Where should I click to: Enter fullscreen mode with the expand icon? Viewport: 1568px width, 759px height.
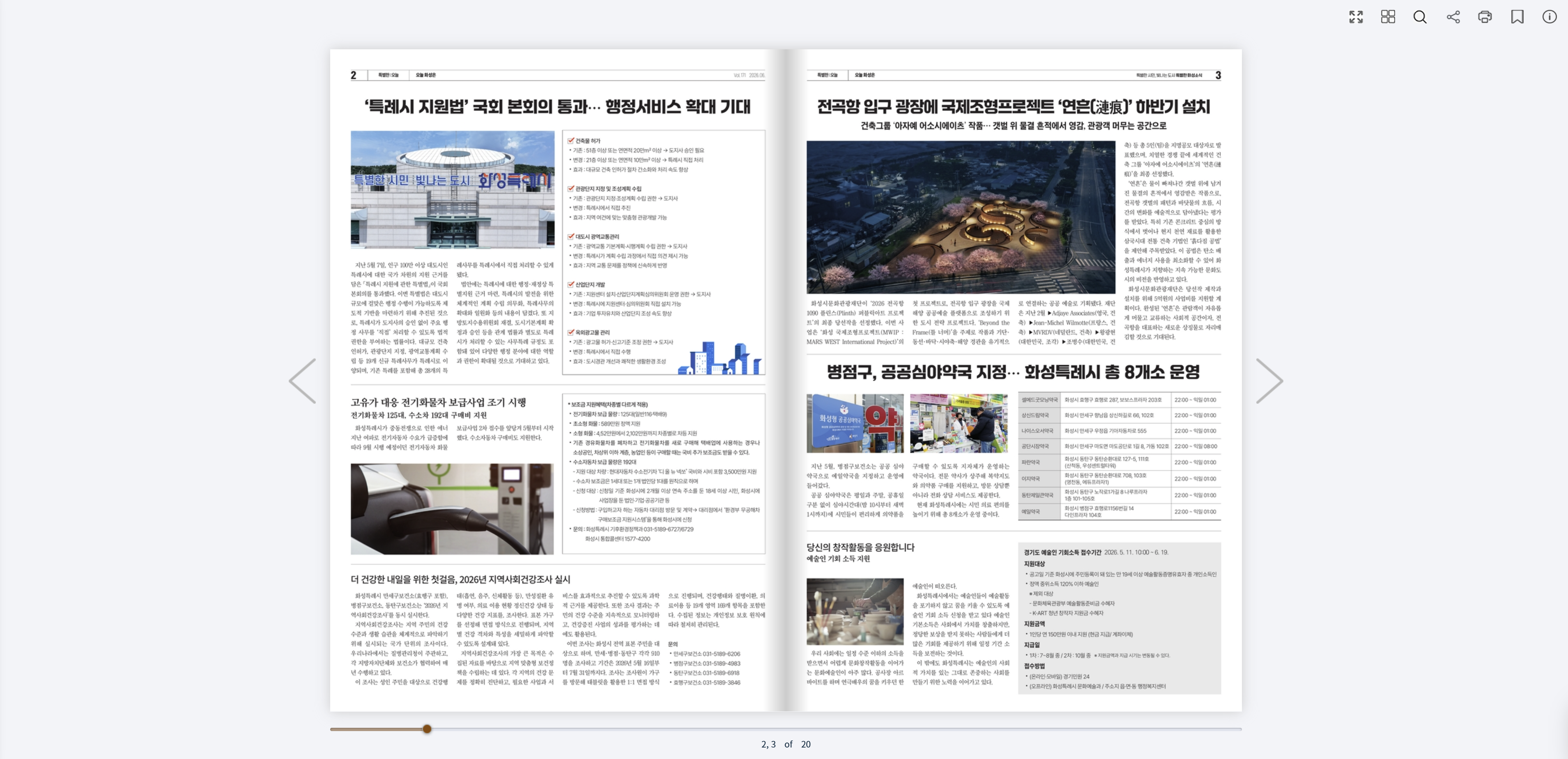[1356, 17]
